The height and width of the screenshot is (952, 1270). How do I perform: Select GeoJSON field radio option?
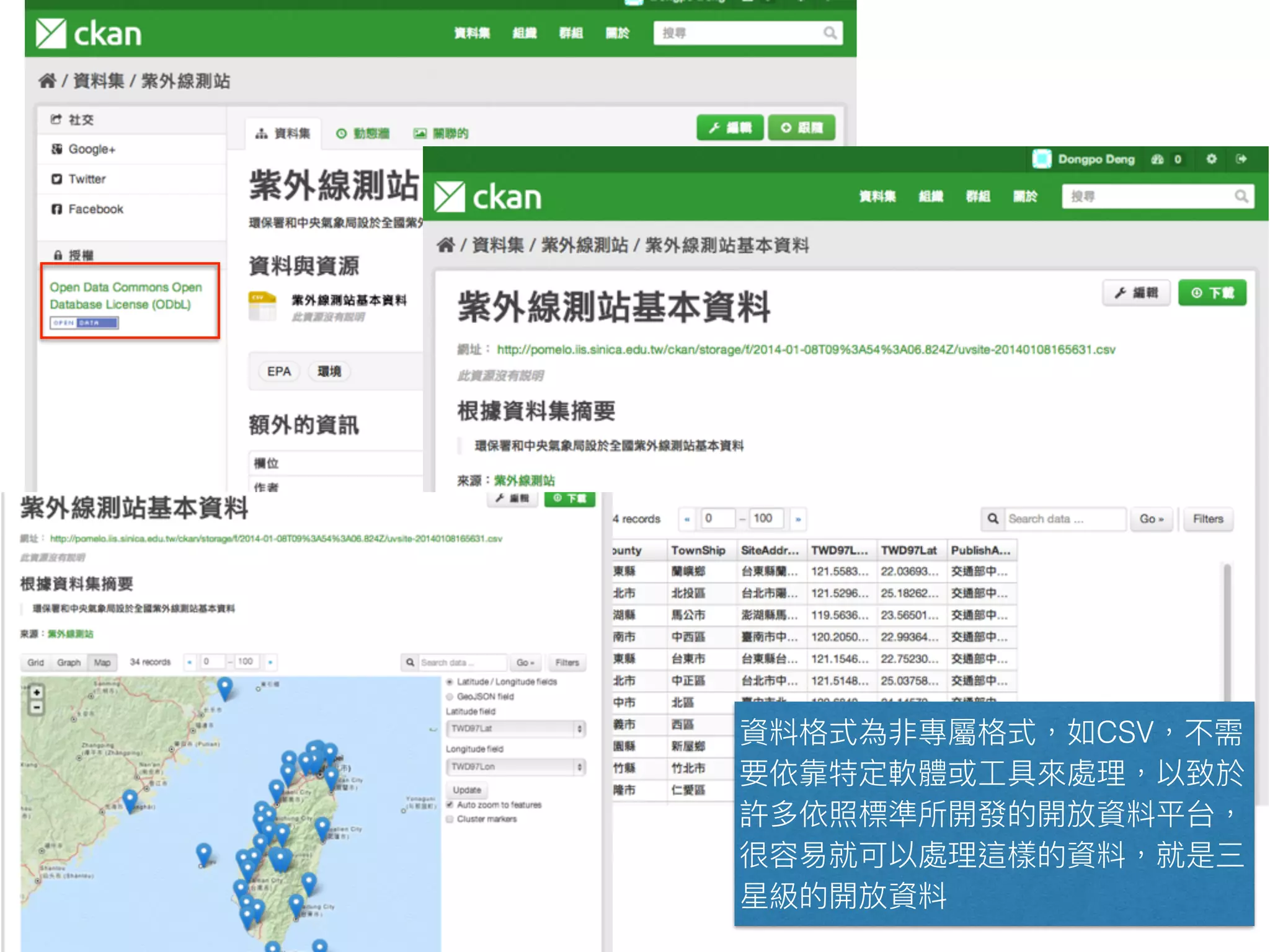click(x=450, y=697)
